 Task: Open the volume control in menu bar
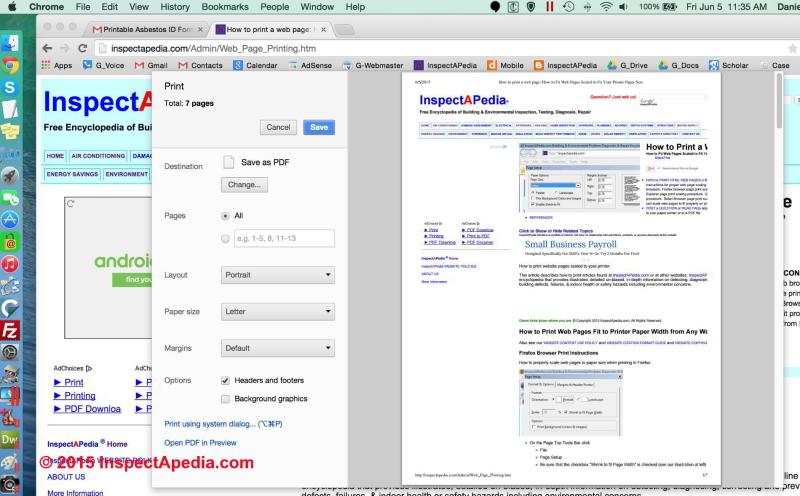(x=623, y=7)
